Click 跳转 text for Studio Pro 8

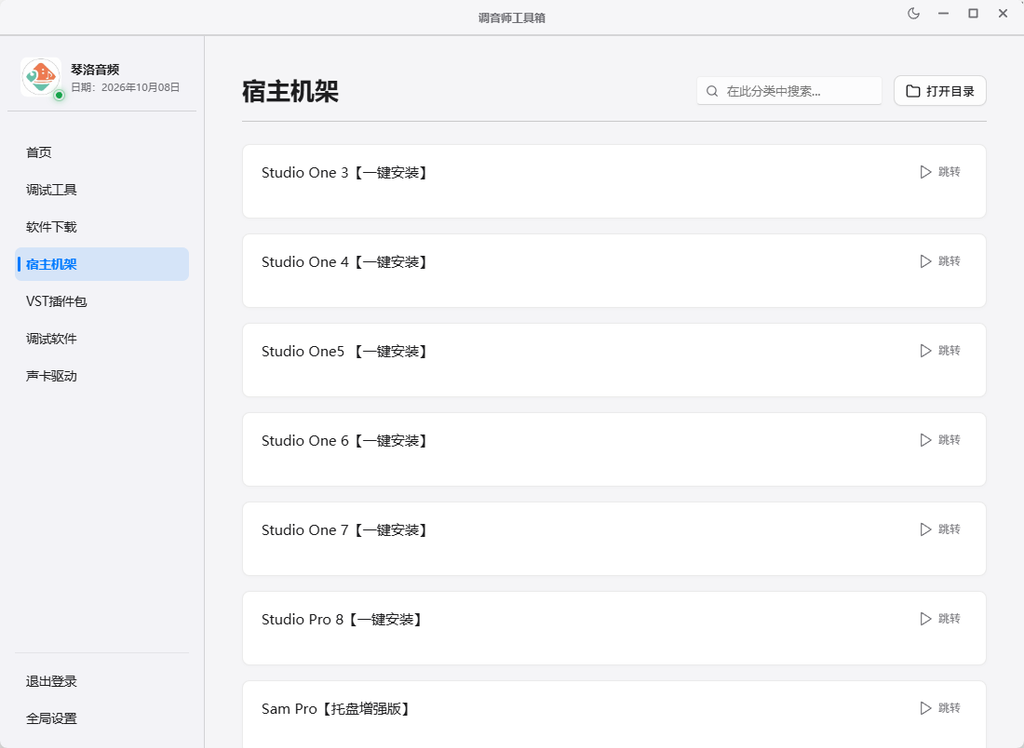pyautogui.click(x=950, y=619)
